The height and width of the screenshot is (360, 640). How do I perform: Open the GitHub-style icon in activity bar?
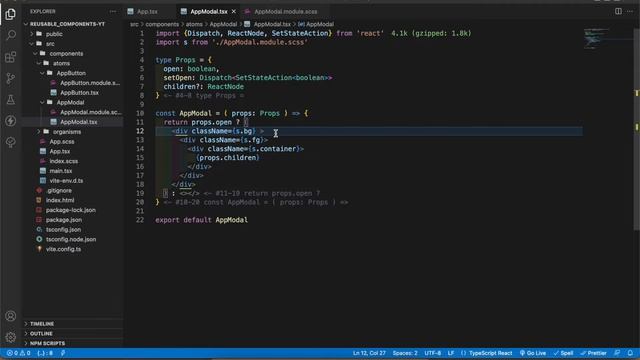(x=11, y=142)
